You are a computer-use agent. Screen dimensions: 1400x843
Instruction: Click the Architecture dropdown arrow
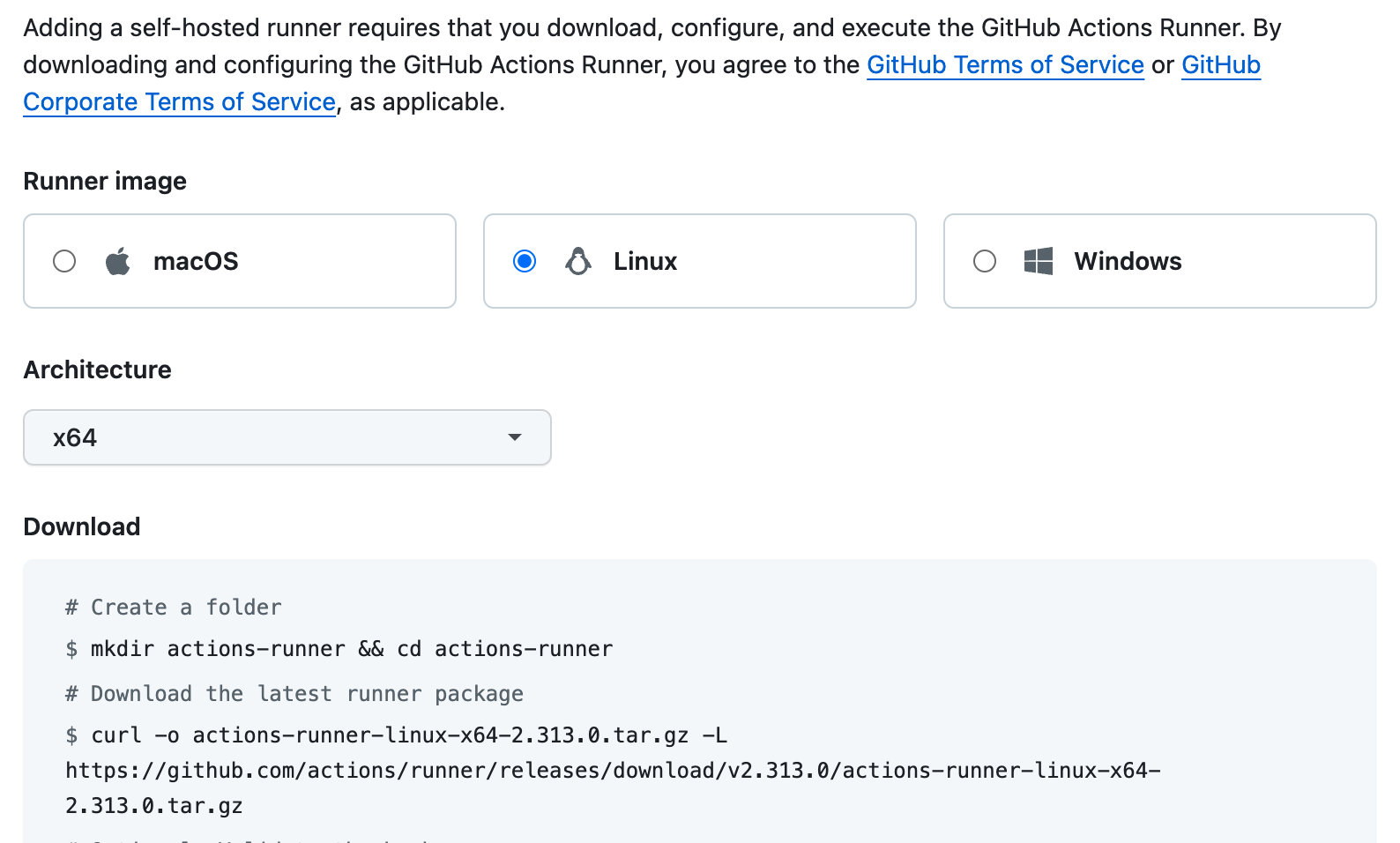[x=515, y=437]
